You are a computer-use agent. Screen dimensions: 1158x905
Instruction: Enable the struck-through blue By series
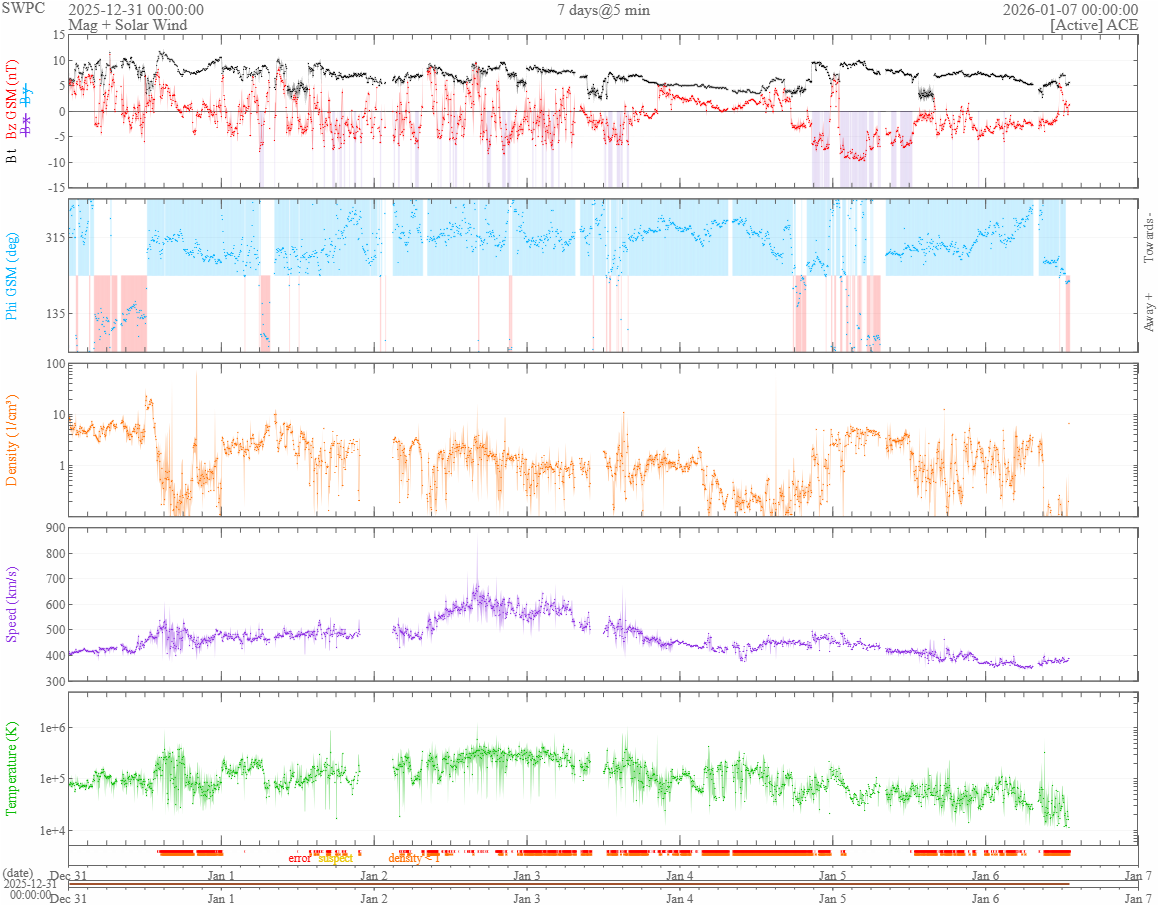point(27,95)
